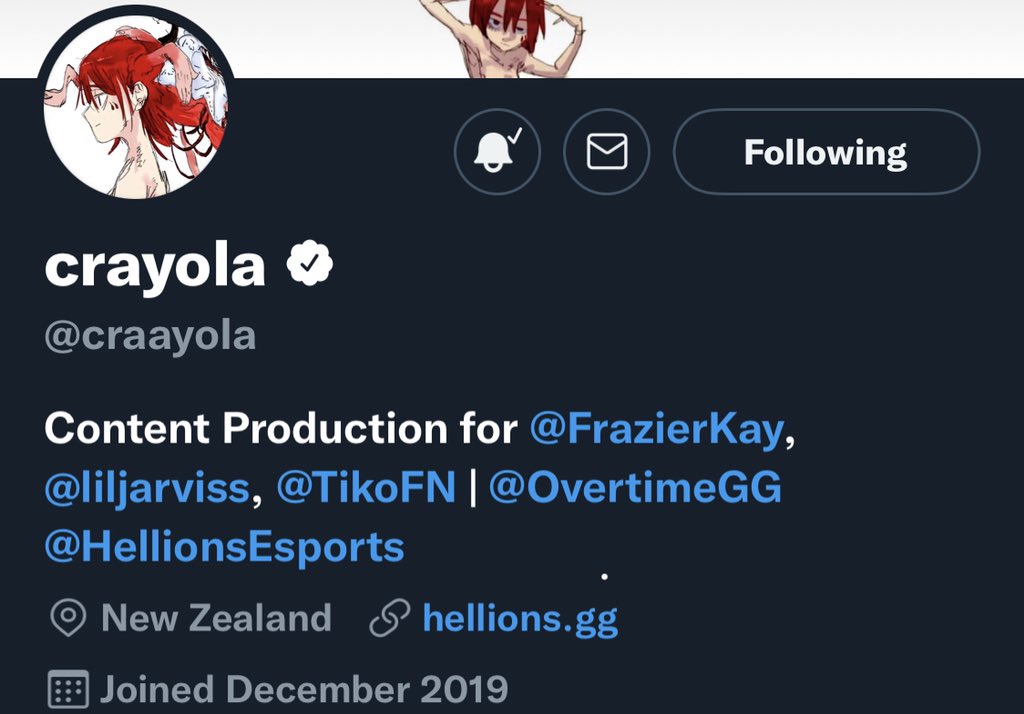Open crayola's circular profile picture

(135, 113)
